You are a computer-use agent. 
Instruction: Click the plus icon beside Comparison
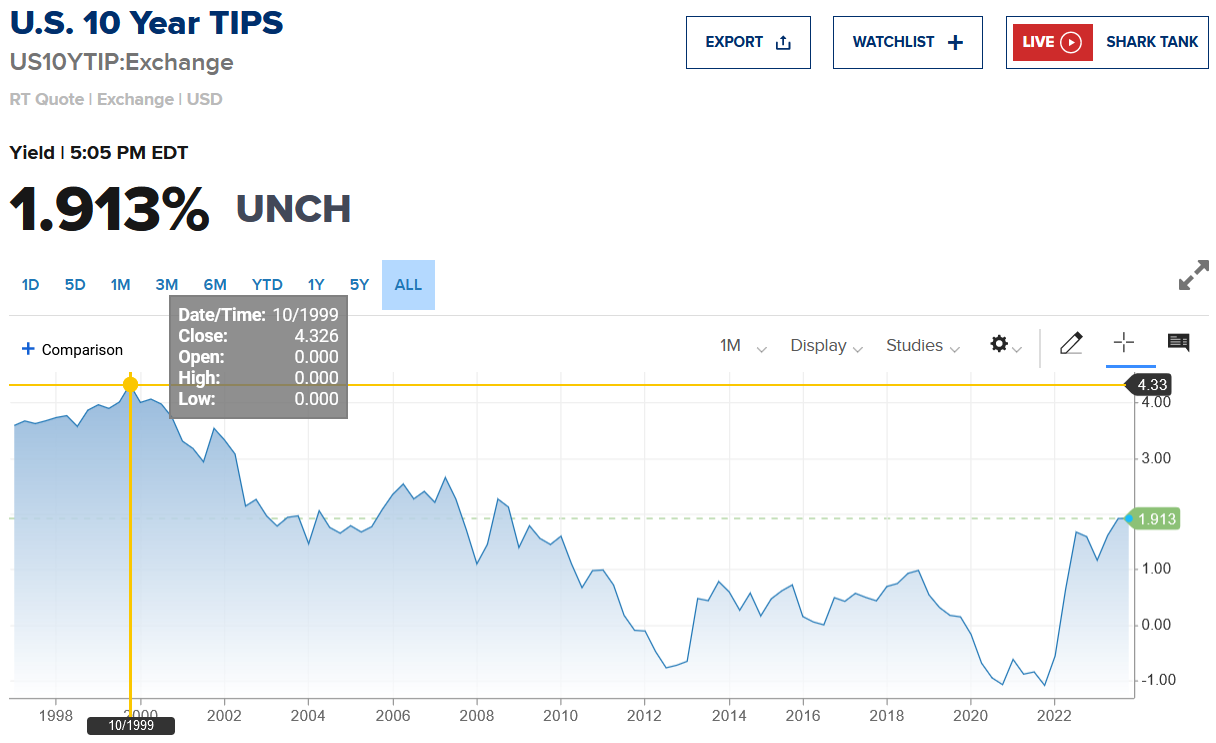28,349
